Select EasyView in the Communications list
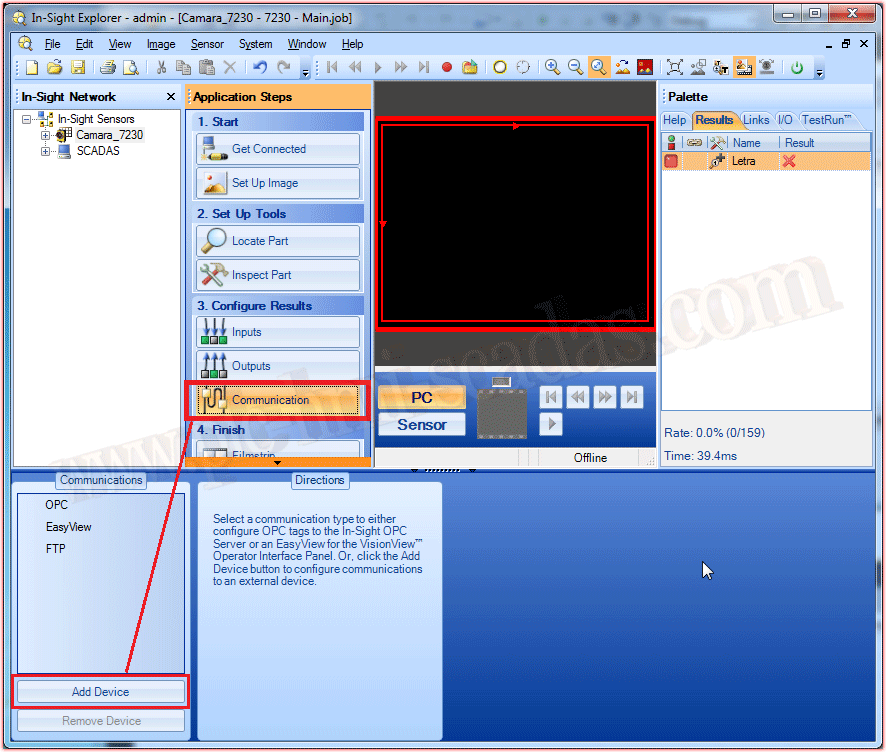The height and width of the screenshot is (752, 886). (x=68, y=527)
